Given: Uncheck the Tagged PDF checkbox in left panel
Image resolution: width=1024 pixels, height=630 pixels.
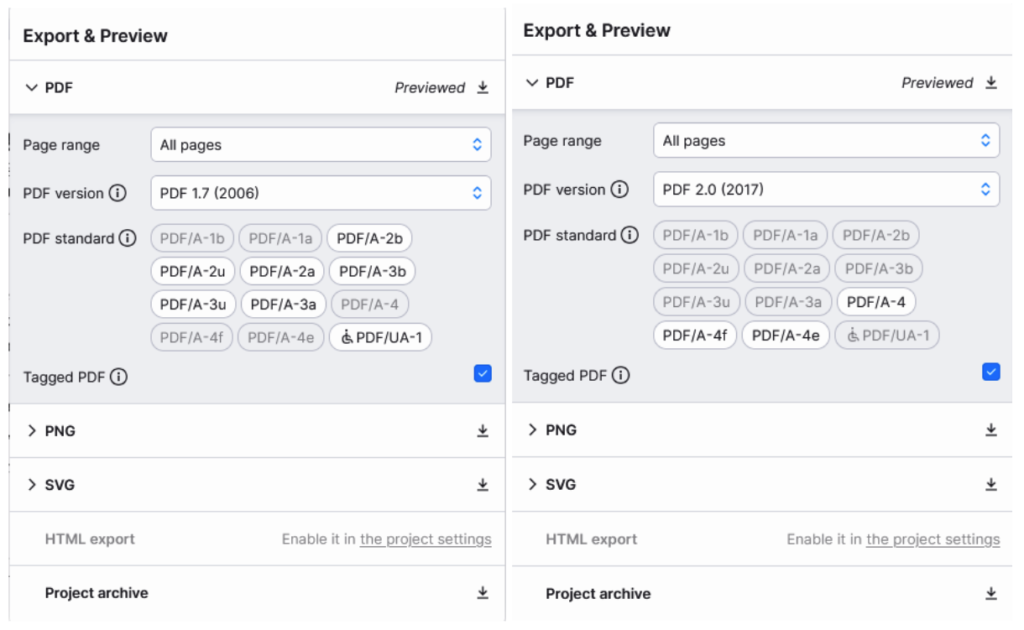Looking at the screenshot, I should tap(481, 374).
